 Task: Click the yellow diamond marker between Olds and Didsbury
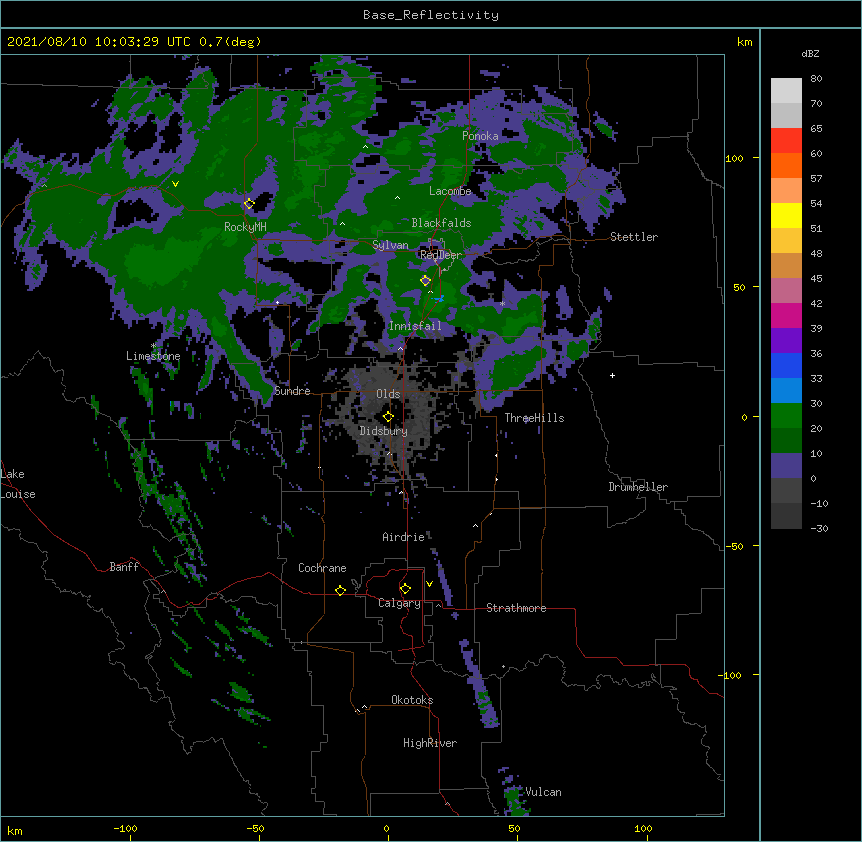point(388,417)
